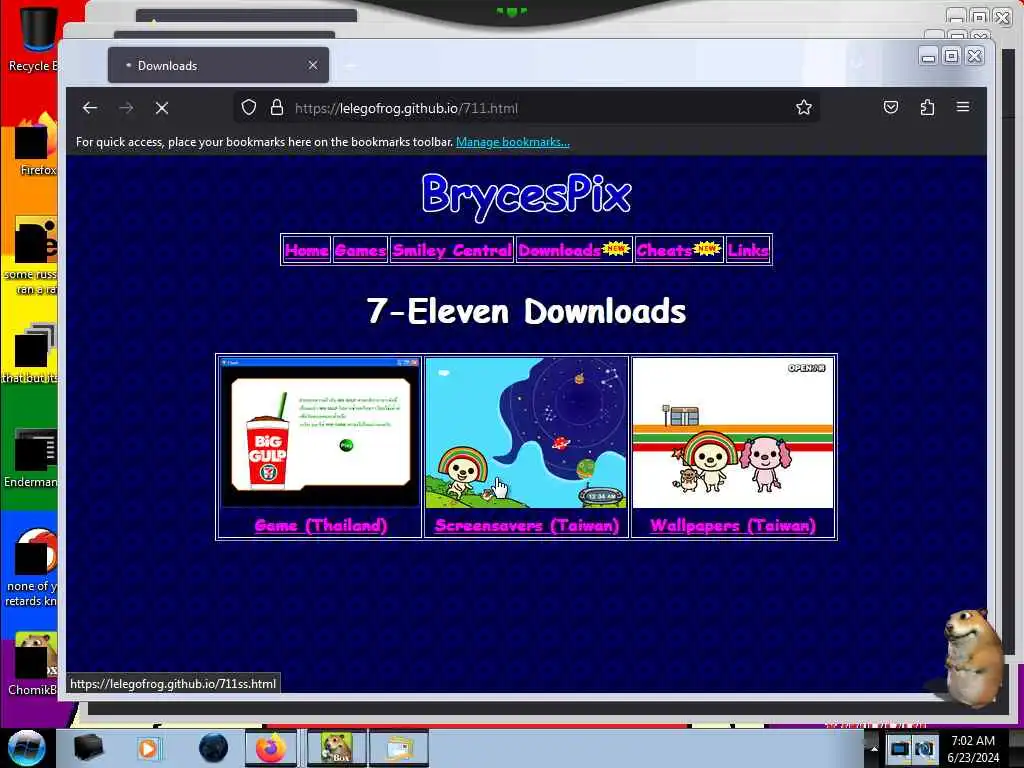Click the NEW badge beside Cheats
1024x768 pixels.
[x=707, y=248]
